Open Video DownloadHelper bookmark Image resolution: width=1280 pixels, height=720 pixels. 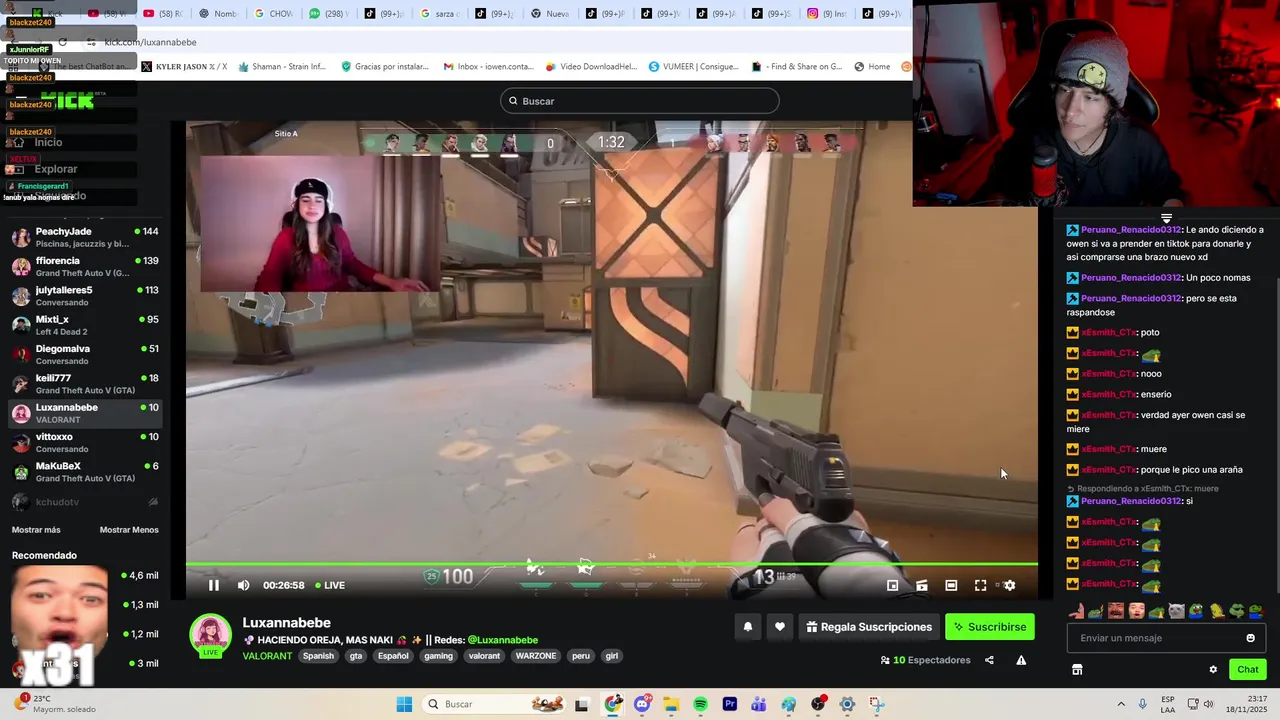pos(591,67)
